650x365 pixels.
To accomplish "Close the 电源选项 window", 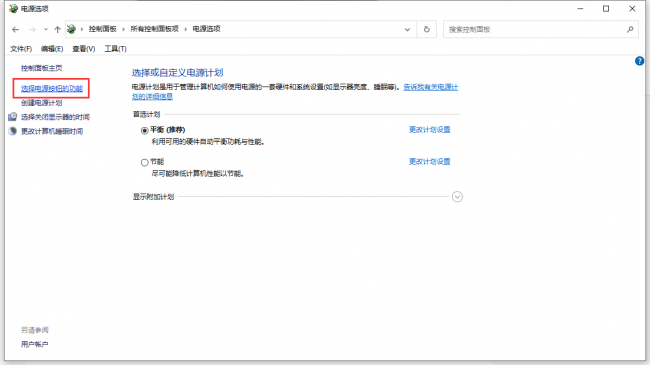I will click(x=632, y=9).
